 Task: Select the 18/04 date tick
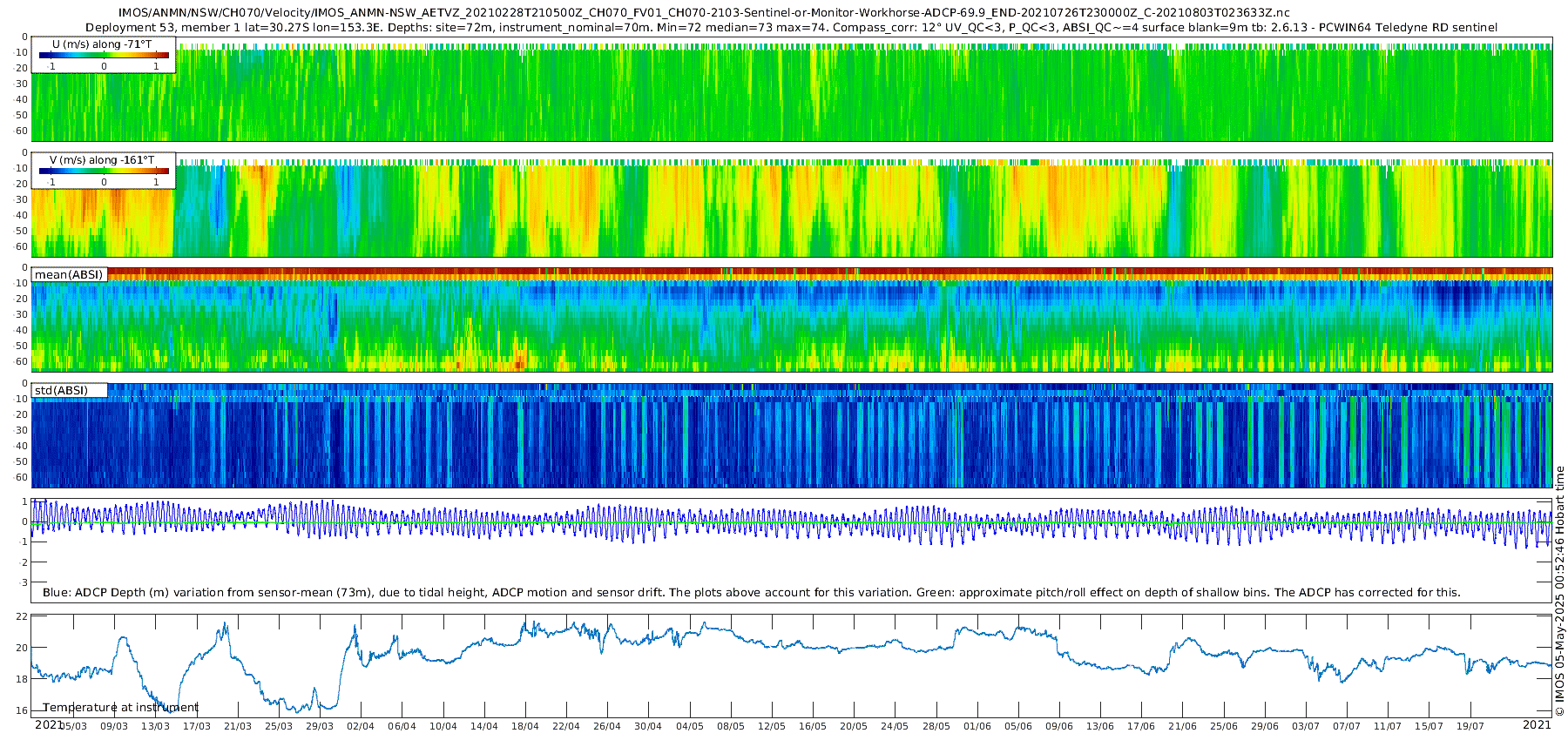tap(524, 726)
